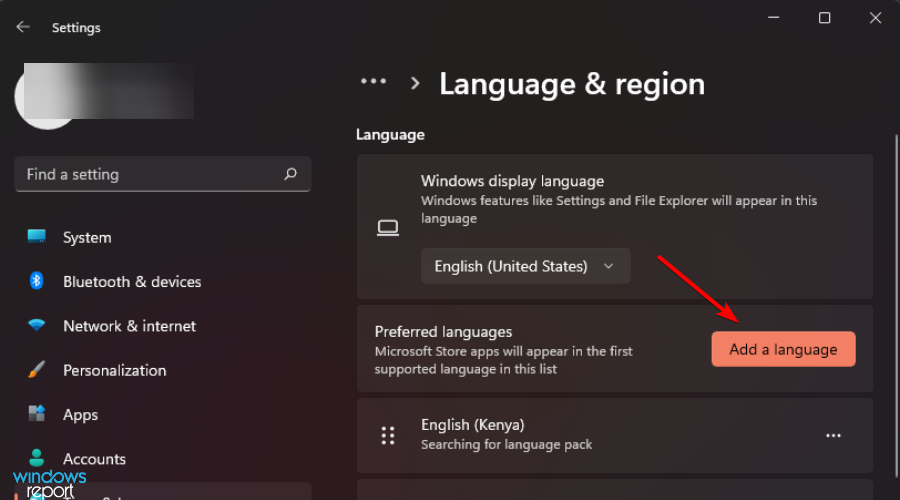Expand the breadcrumb ellipsis before Language & region
The height and width of the screenshot is (500, 900).
click(x=373, y=83)
